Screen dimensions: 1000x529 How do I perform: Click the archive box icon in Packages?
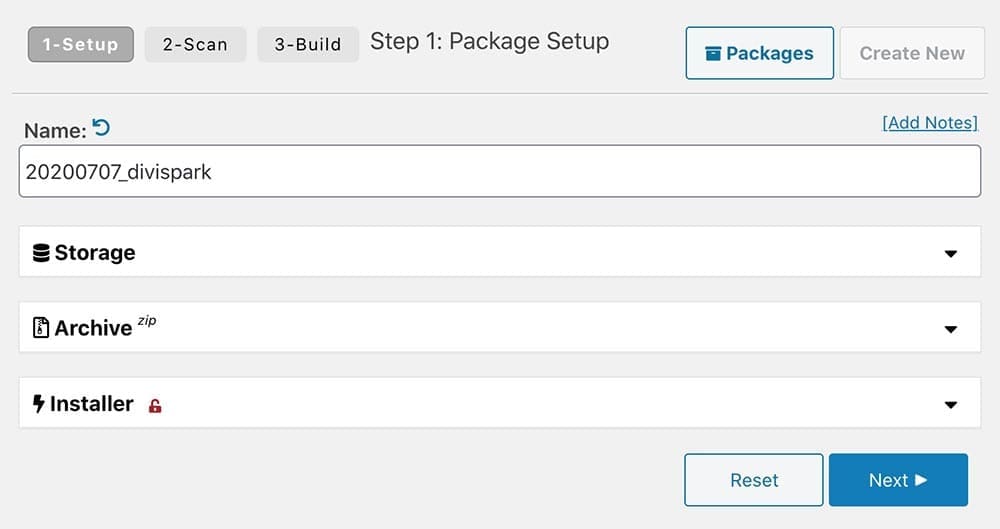coord(713,54)
